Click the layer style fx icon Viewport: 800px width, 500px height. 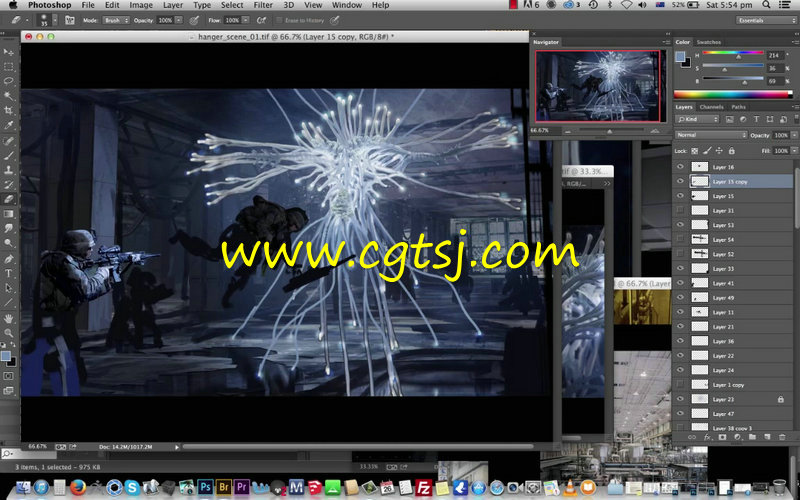tap(707, 437)
